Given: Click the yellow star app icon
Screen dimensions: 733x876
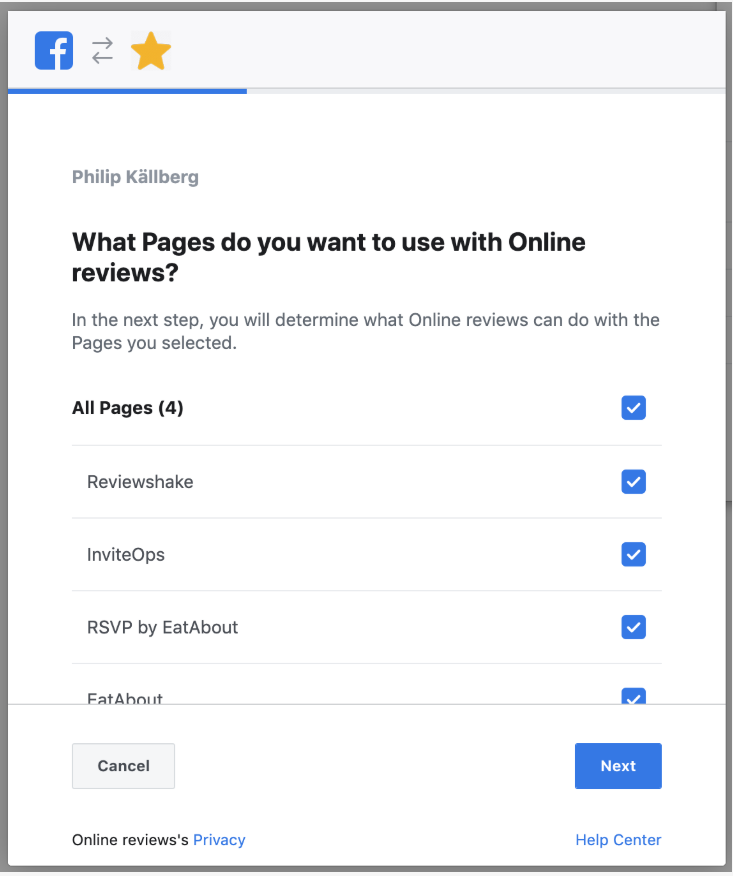Looking at the screenshot, I should click(151, 51).
